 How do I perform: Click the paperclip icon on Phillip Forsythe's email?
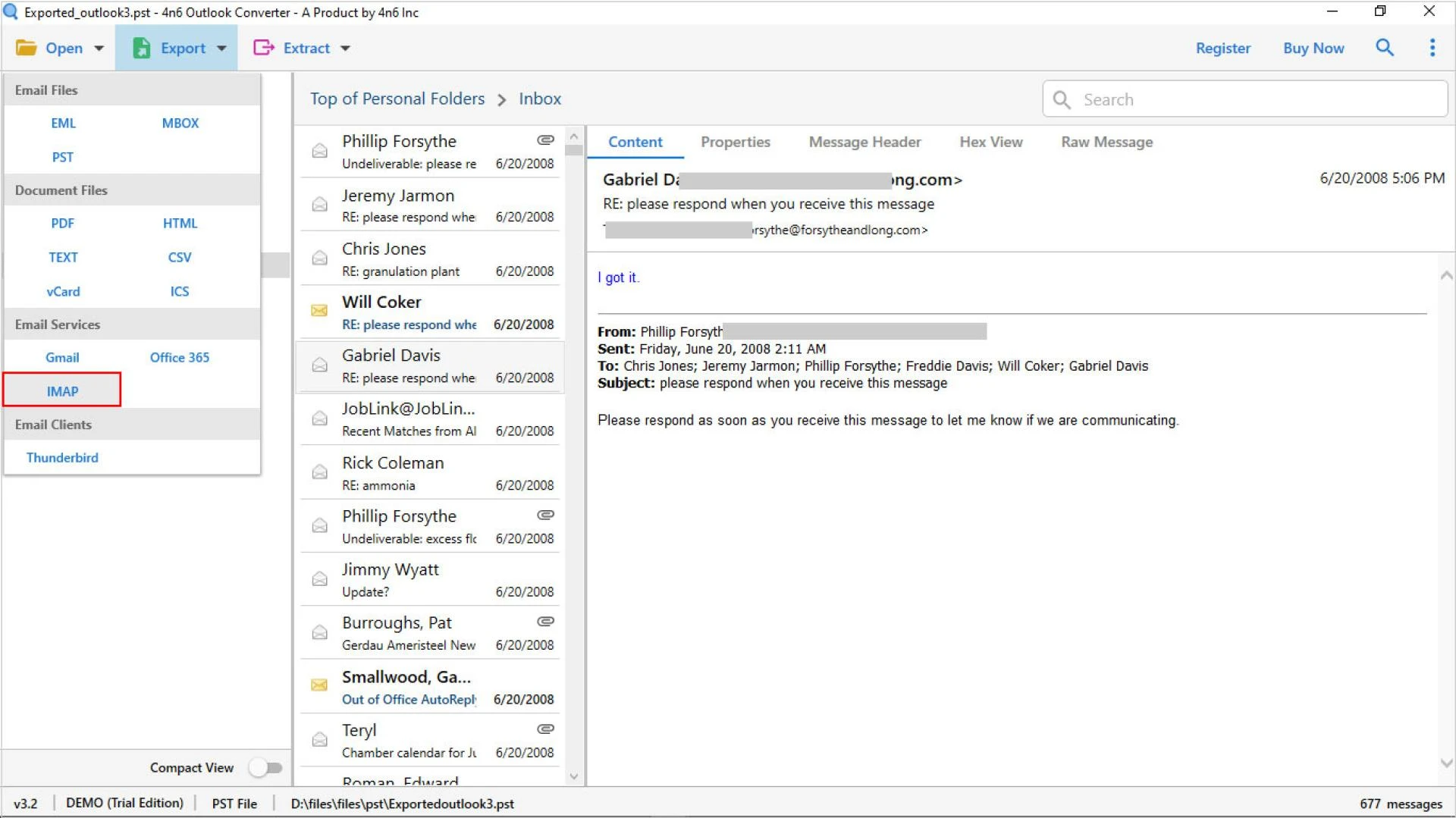tap(545, 139)
